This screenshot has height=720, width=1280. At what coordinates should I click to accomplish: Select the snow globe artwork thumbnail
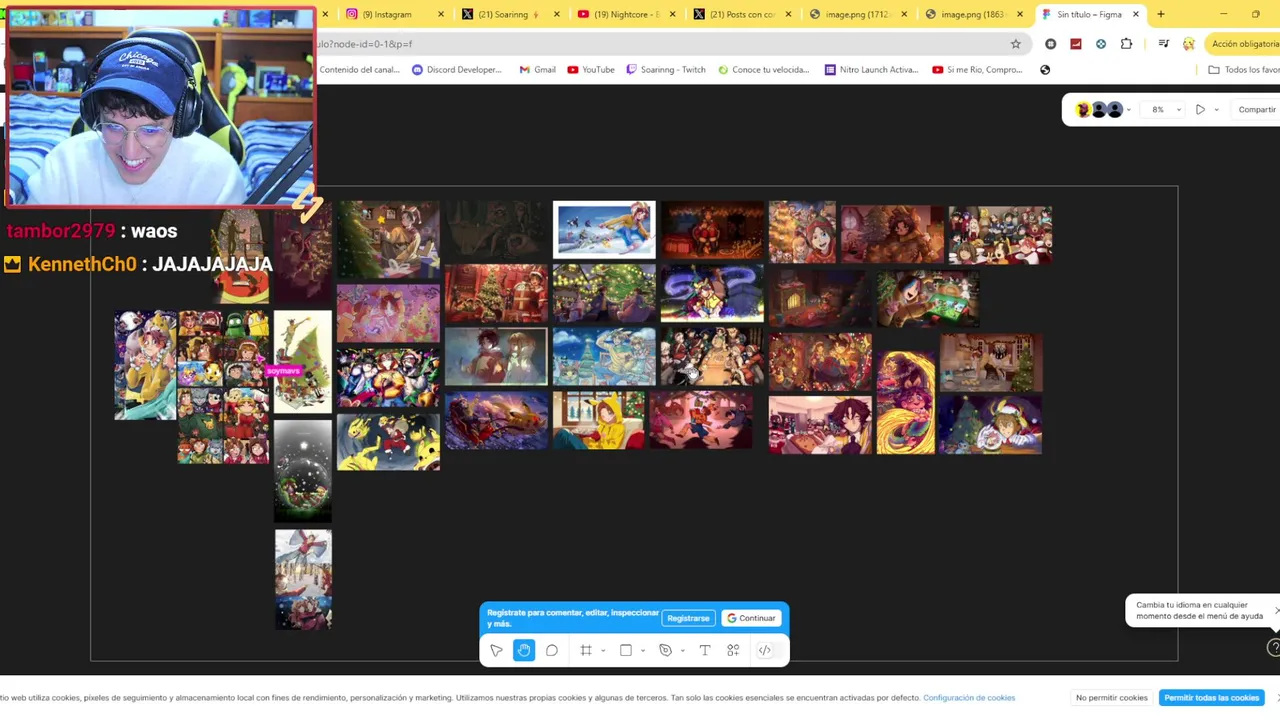pos(303,471)
